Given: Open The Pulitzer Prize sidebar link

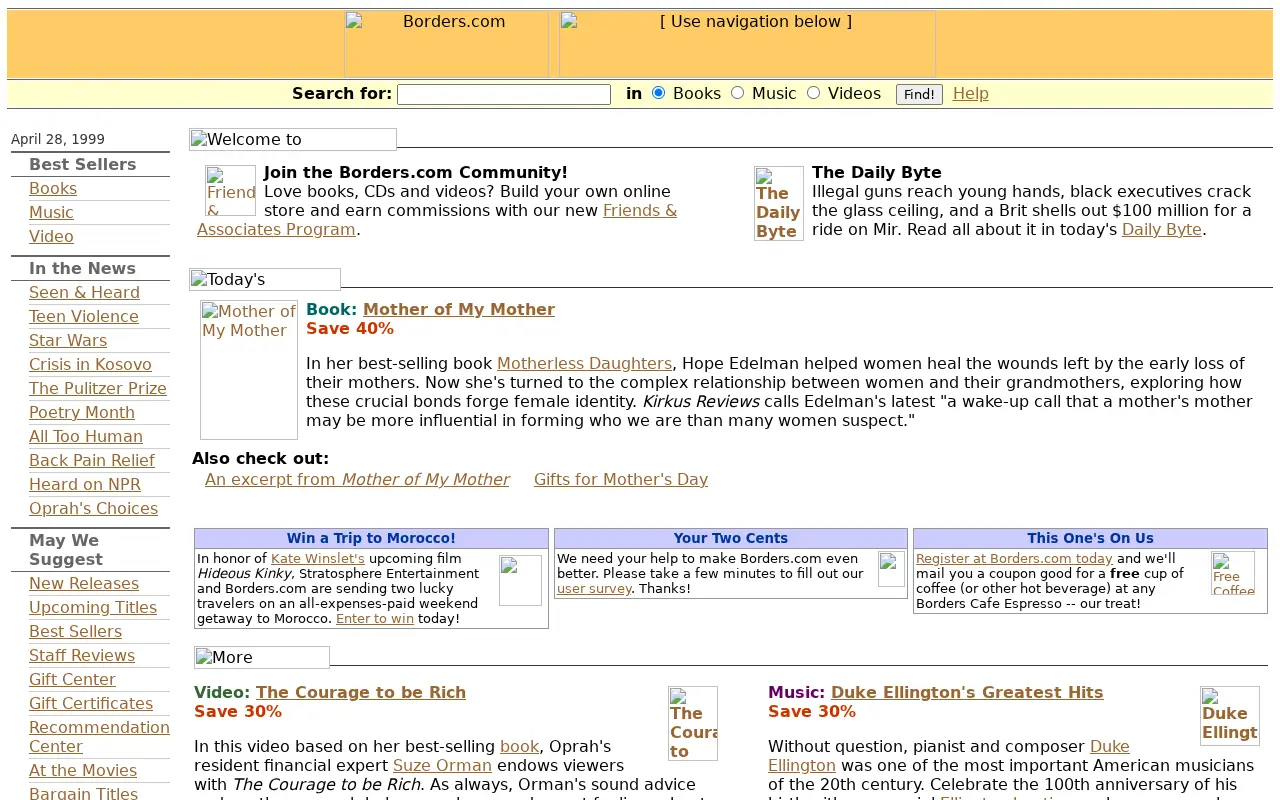Looking at the screenshot, I should 98,388.
